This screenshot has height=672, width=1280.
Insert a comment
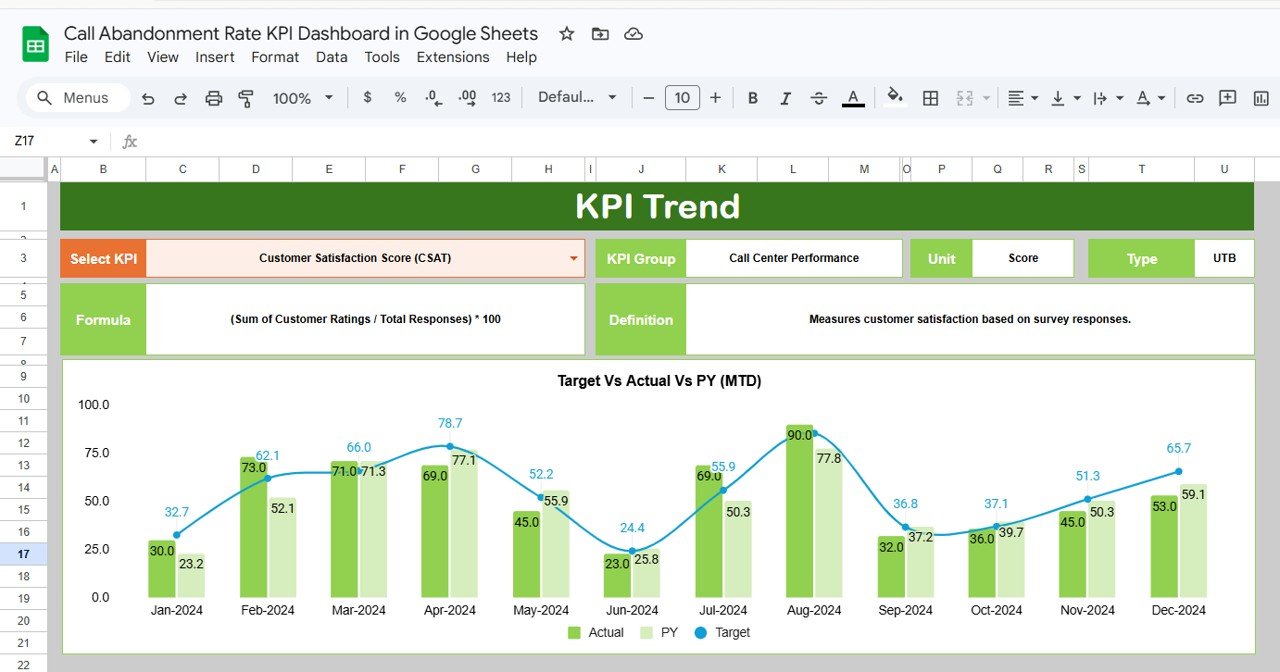point(1228,97)
